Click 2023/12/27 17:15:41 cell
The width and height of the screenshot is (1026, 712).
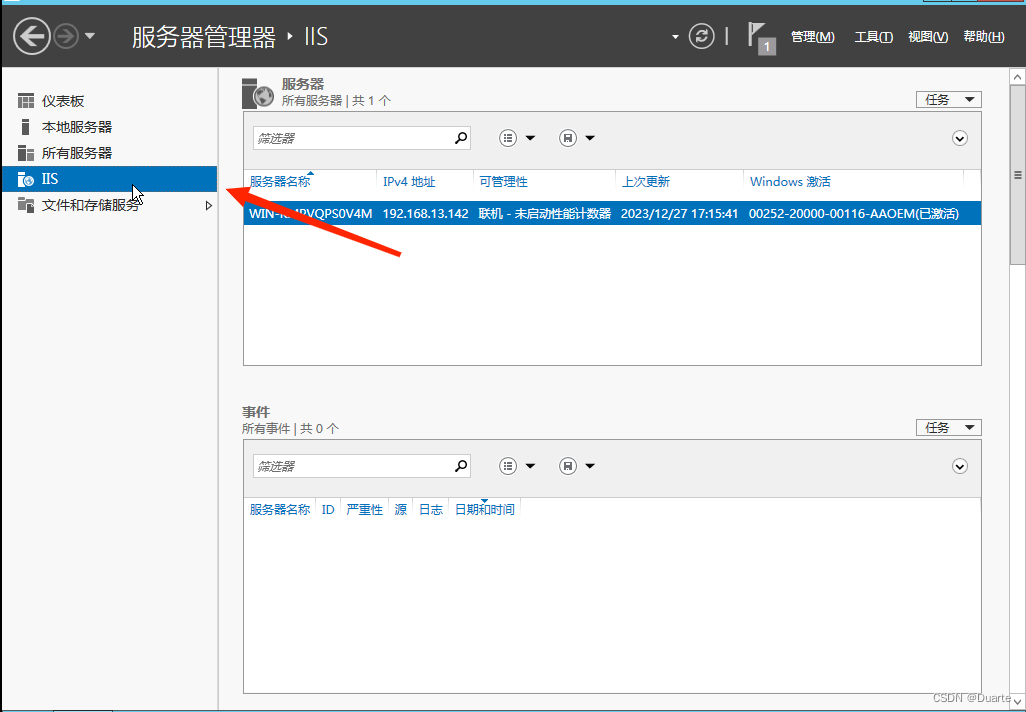click(x=679, y=213)
